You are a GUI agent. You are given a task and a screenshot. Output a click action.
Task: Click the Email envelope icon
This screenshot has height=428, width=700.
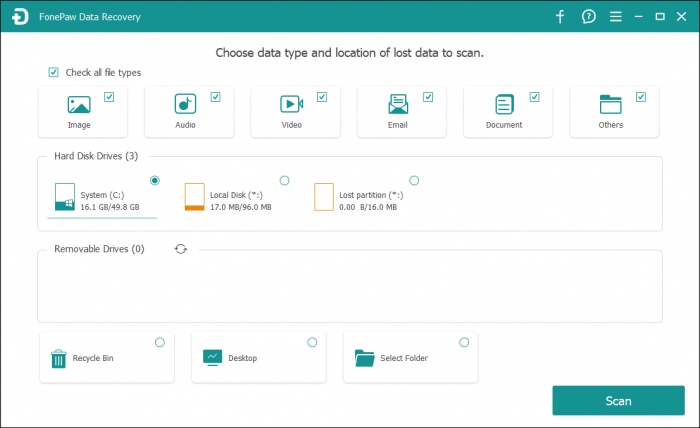(398, 104)
